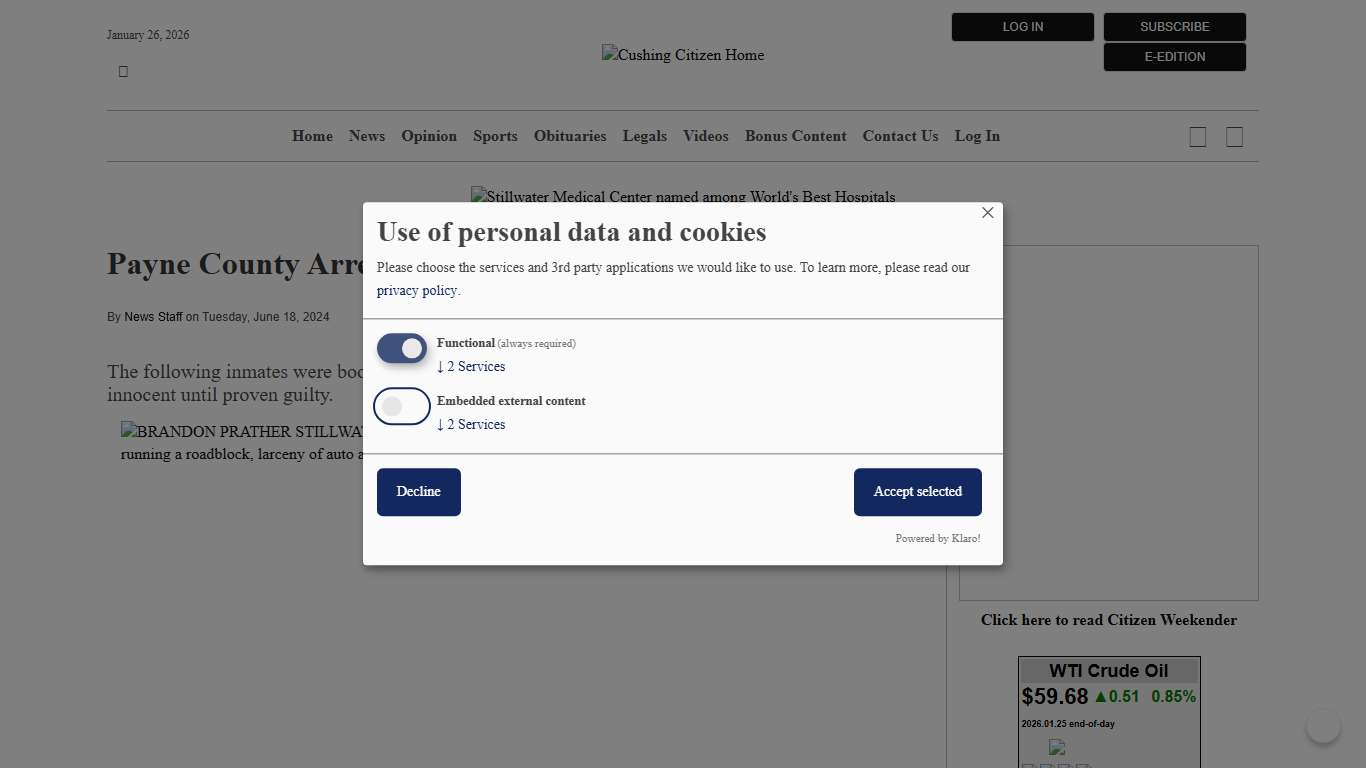
Task: Open the Citizen Weekender link
Action: (x=1108, y=620)
